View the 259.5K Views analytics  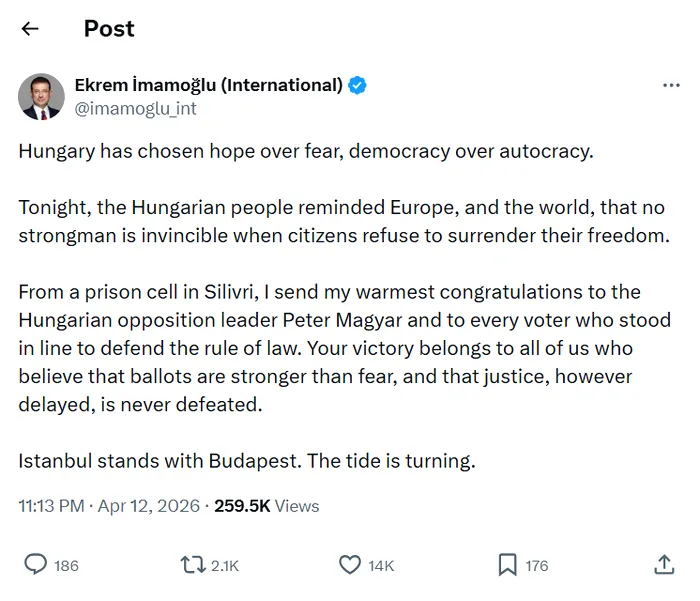[x=267, y=506]
